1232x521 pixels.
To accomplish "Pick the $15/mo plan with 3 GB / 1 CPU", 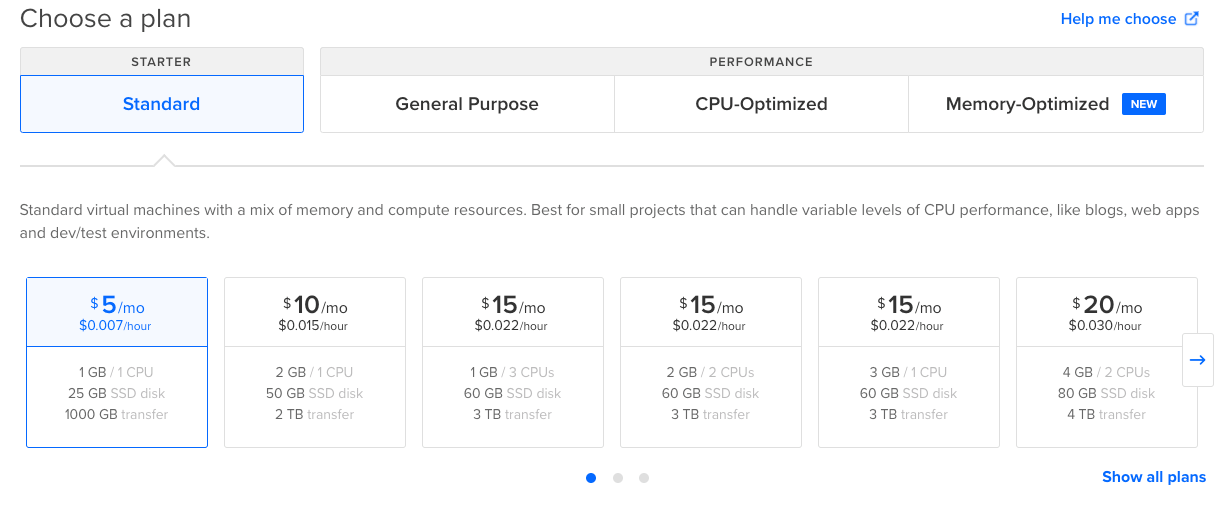I will coord(909,362).
